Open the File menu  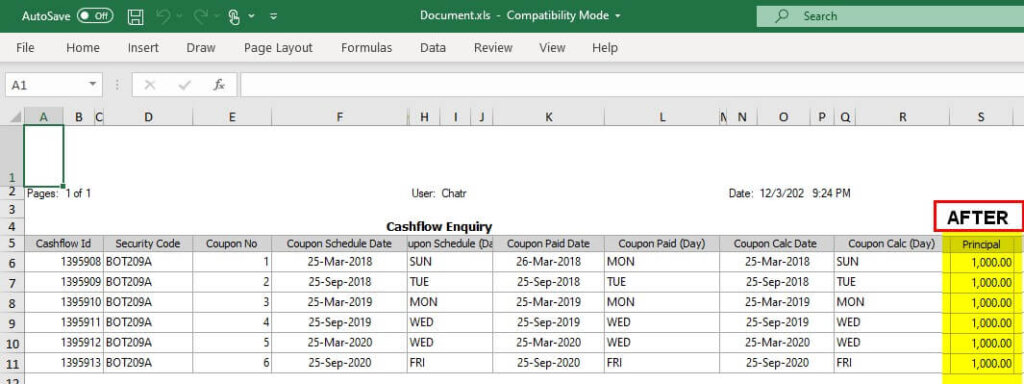coord(25,48)
